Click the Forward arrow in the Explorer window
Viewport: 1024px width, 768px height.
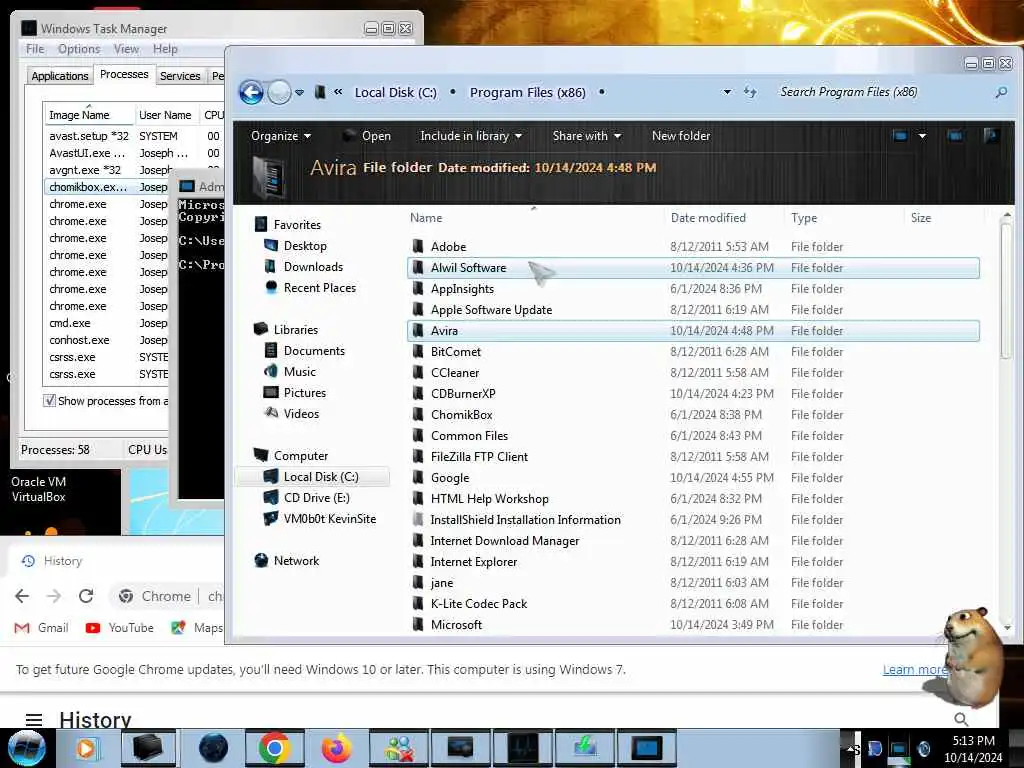click(x=280, y=92)
